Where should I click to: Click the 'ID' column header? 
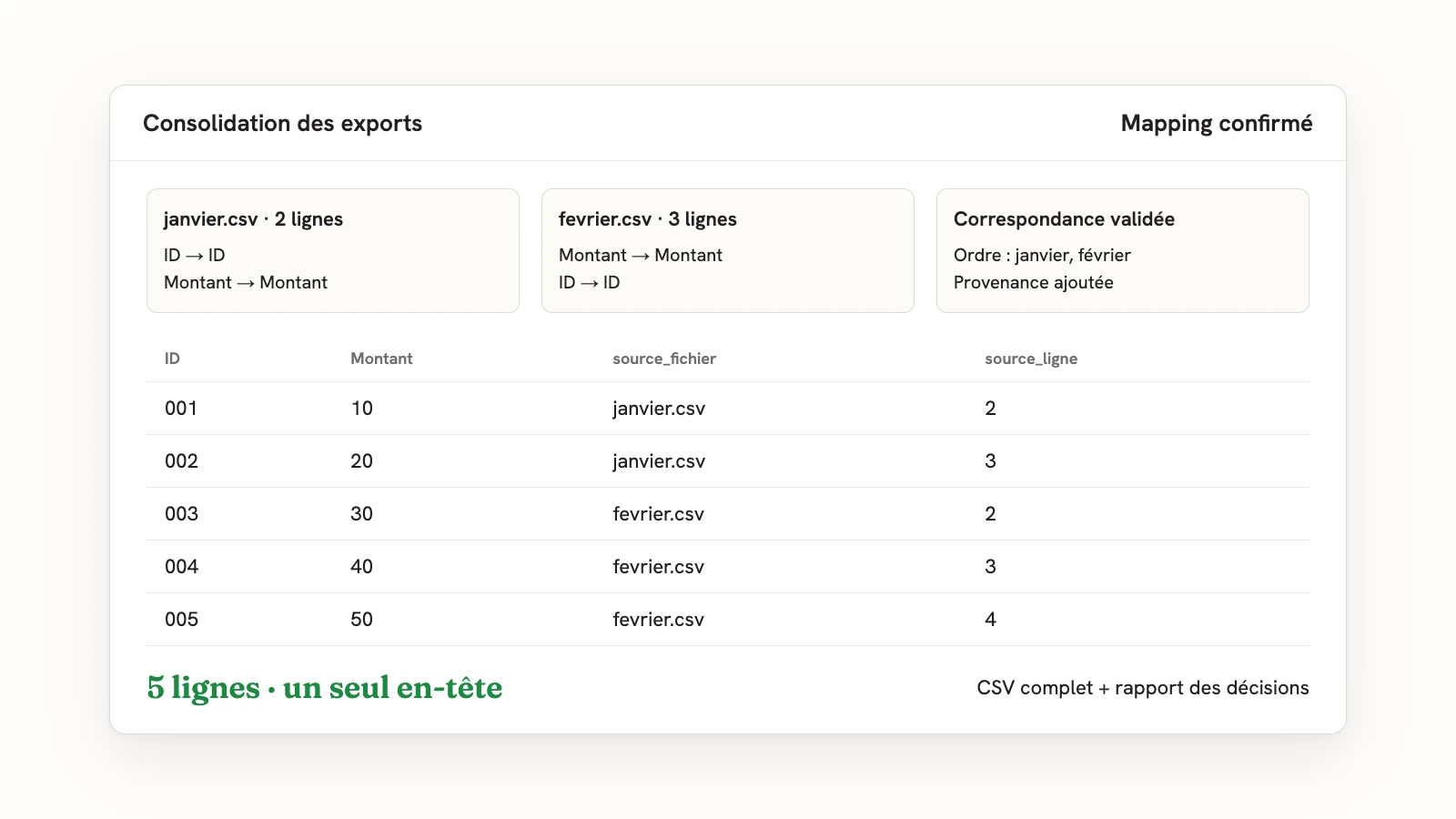[x=172, y=359]
